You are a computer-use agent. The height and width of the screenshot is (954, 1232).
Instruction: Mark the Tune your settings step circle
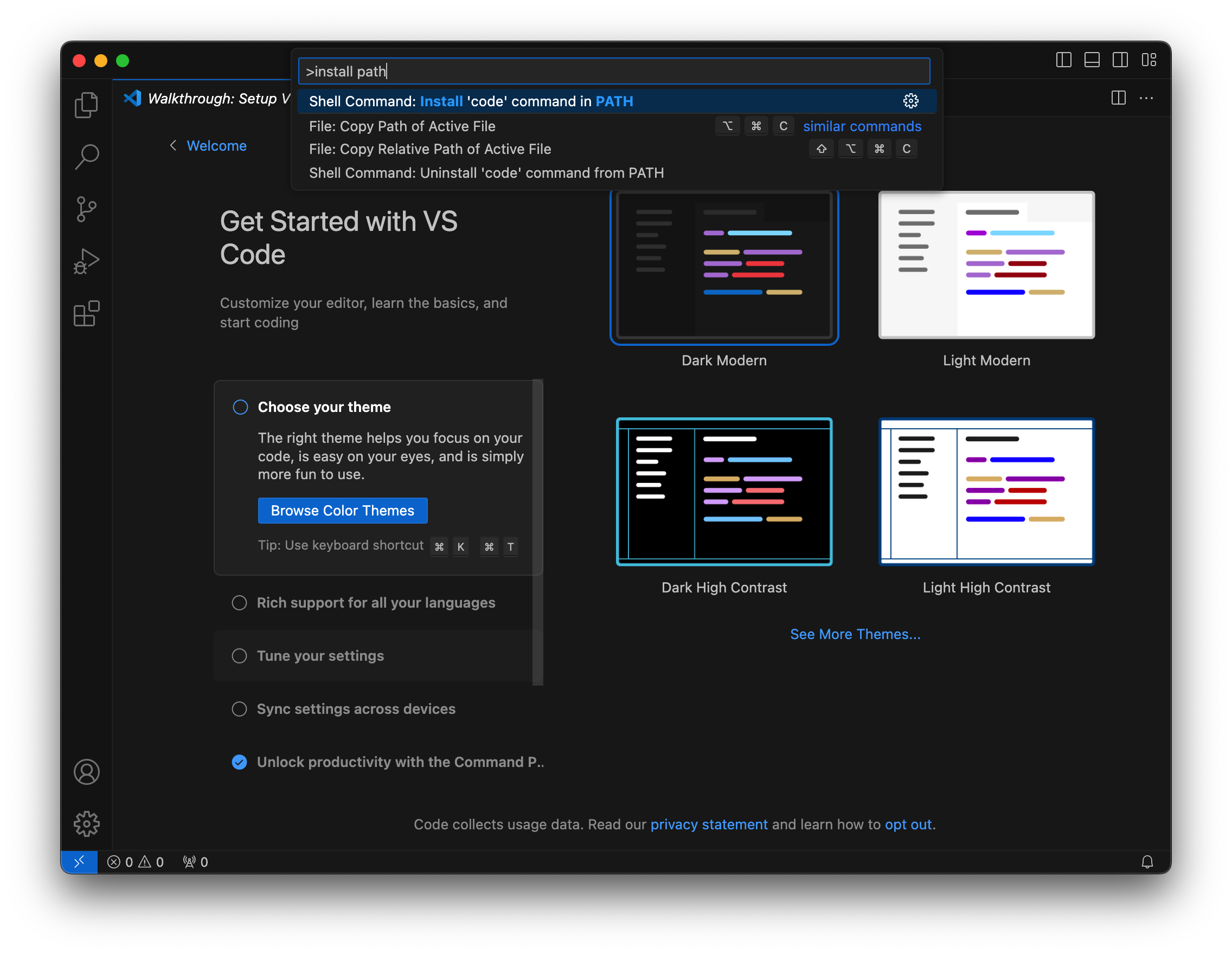tap(239, 656)
